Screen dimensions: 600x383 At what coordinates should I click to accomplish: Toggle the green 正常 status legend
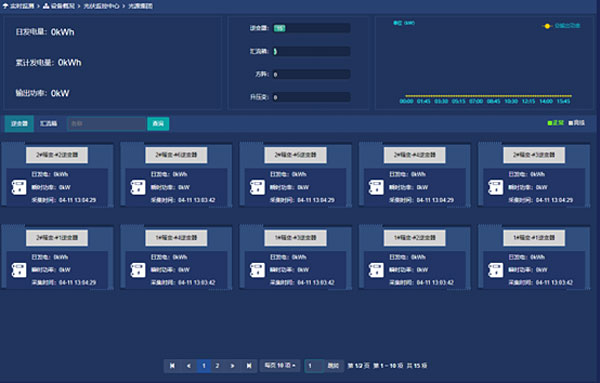[x=556, y=123]
